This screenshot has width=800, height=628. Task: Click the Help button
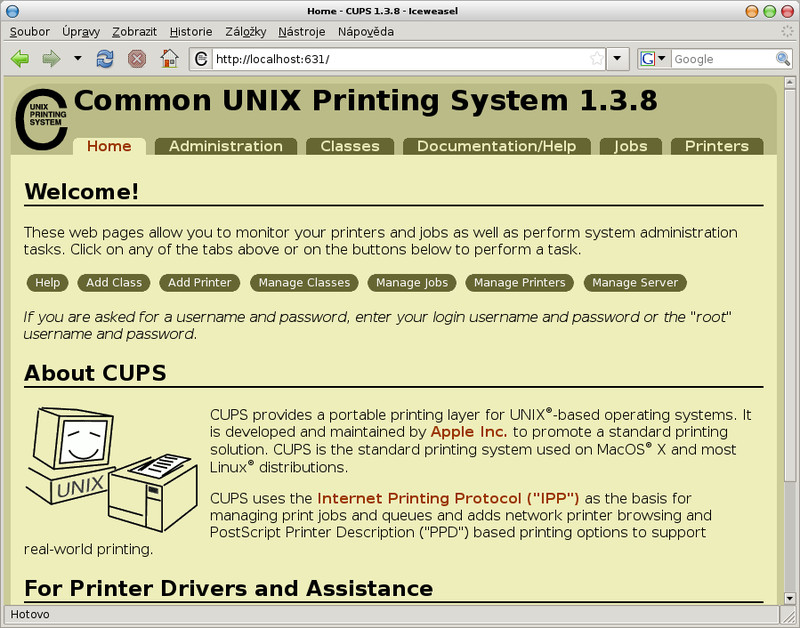(x=47, y=283)
